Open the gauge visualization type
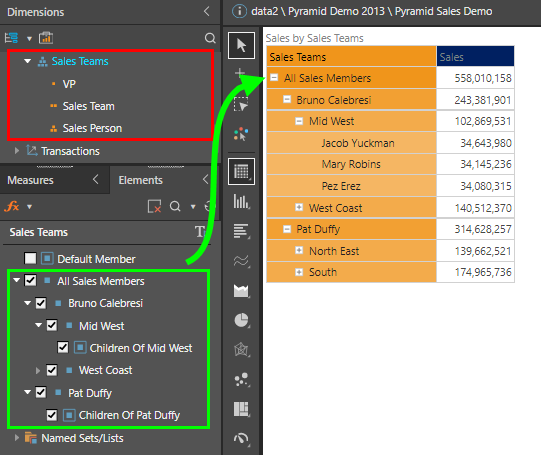541x455 pixels. 241,439
